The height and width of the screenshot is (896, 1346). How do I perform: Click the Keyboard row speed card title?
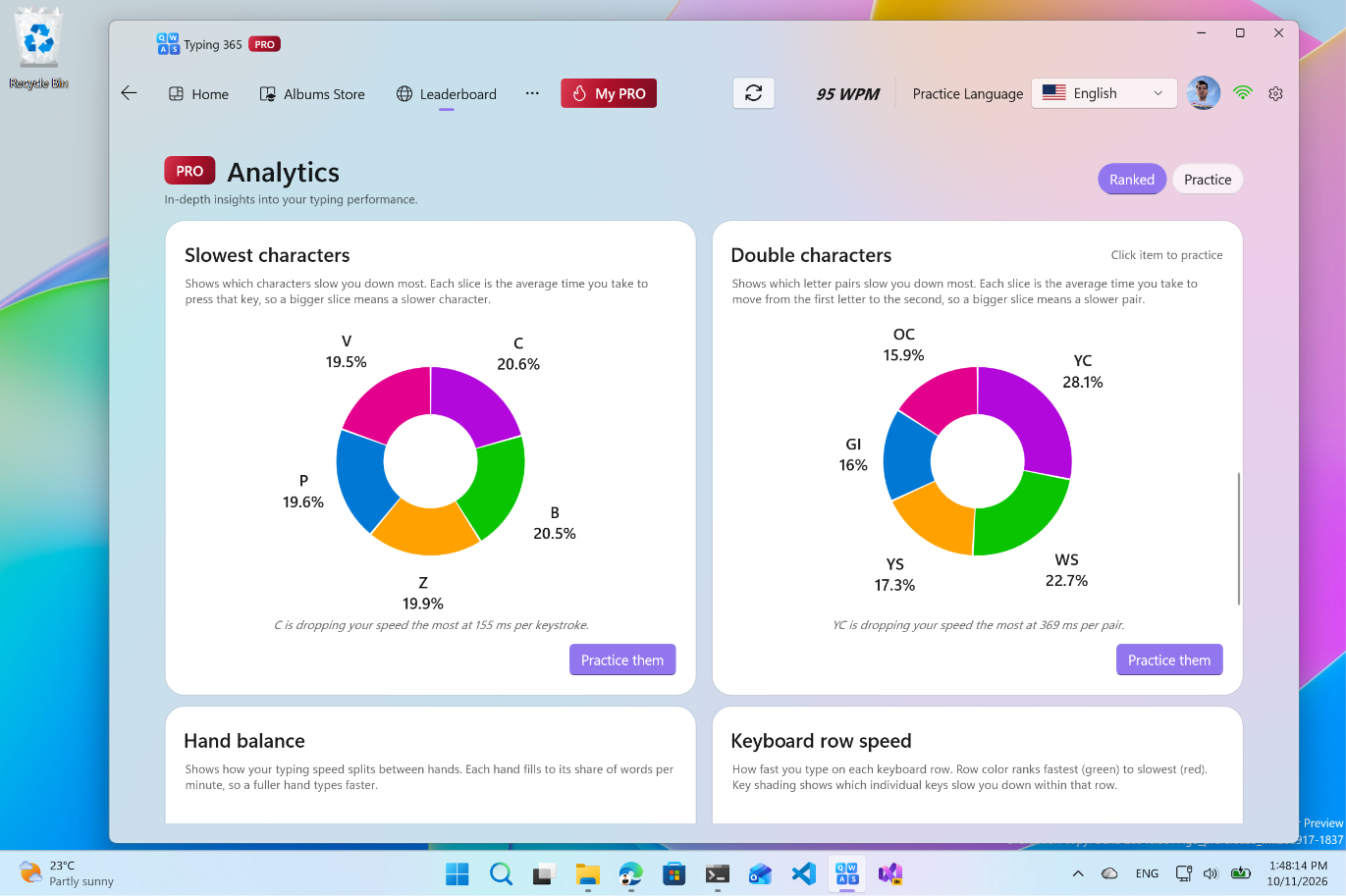coord(822,741)
